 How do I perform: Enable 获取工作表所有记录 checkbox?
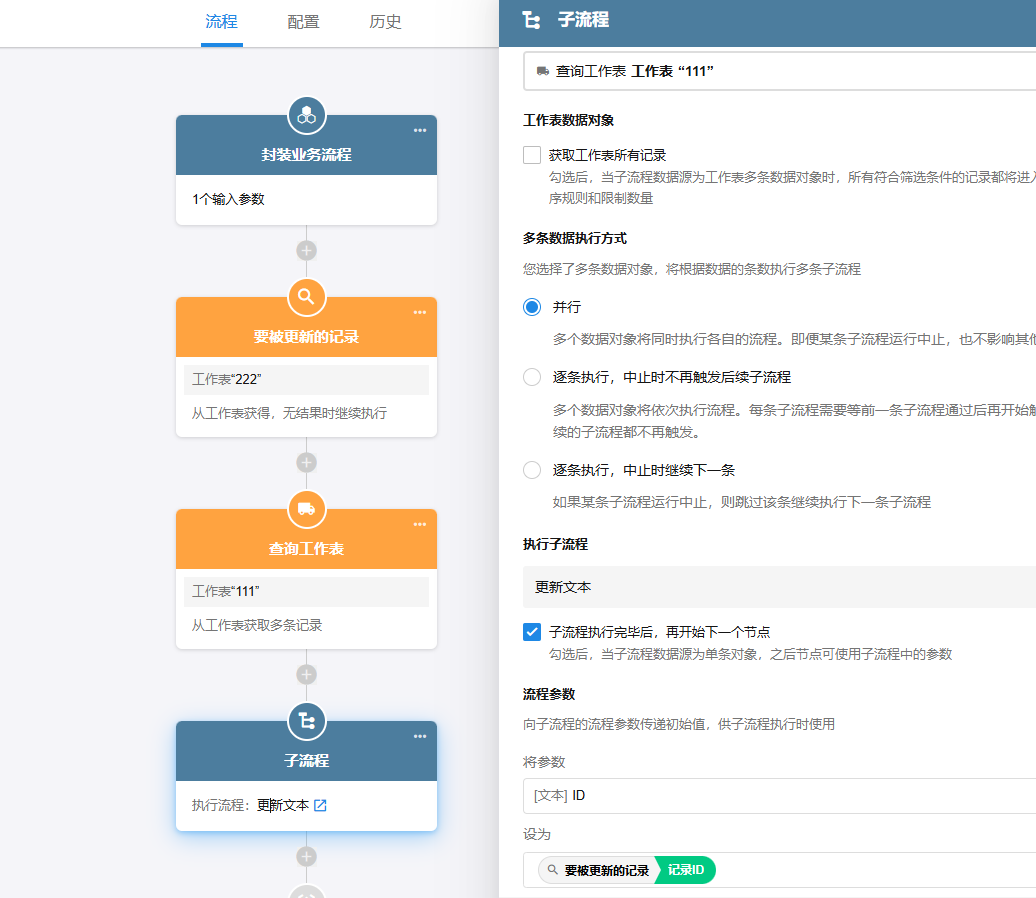click(532, 155)
